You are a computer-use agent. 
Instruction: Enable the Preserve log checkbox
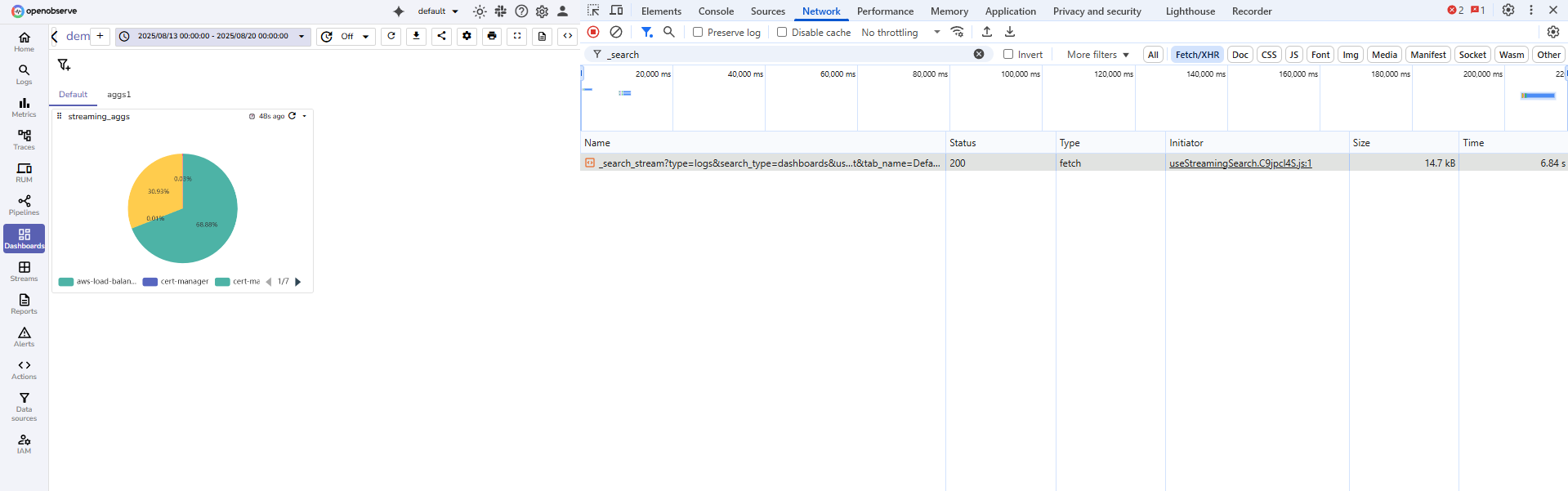(698, 33)
